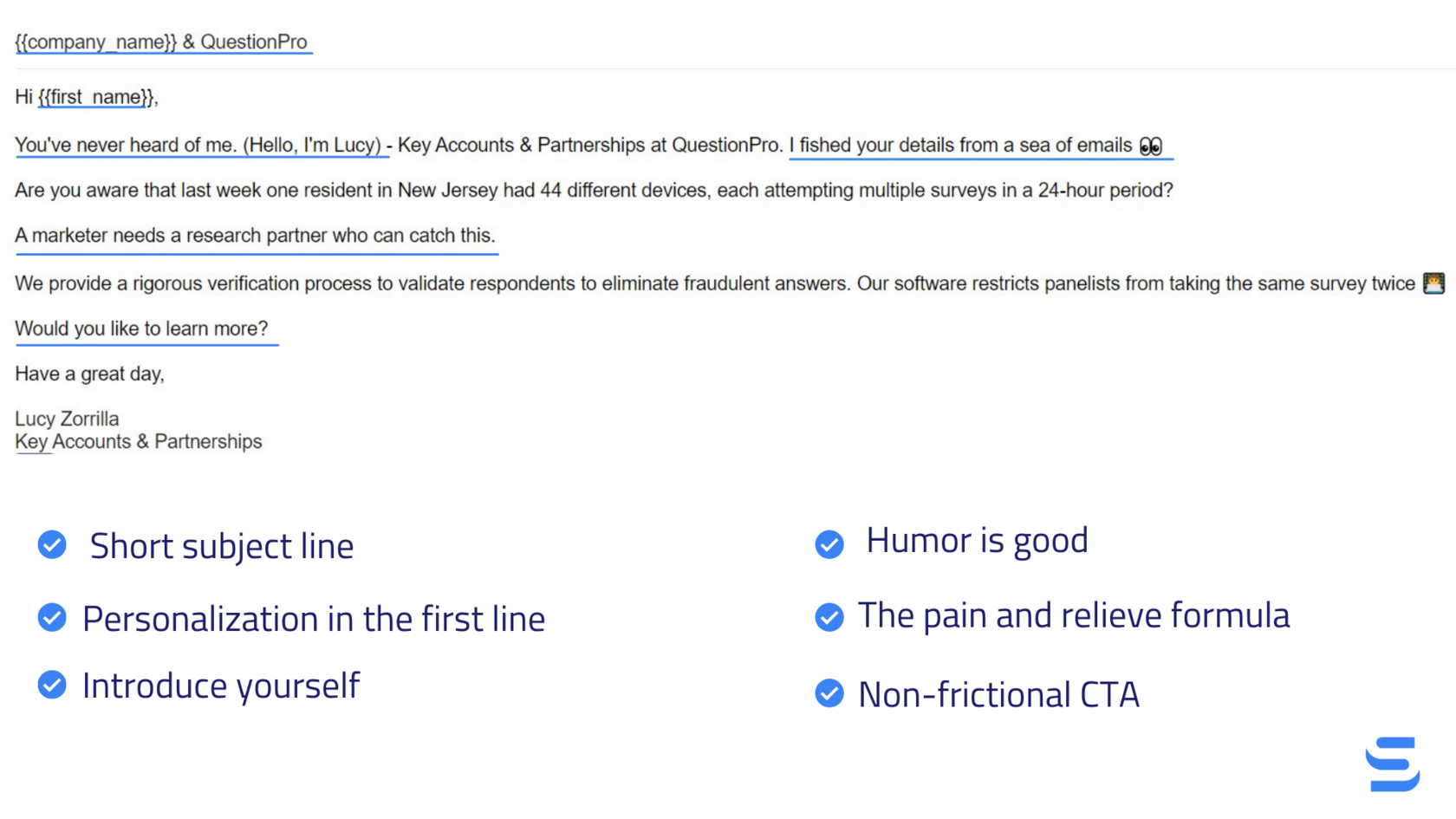Click checkmark beside 'Personalization in the first line'
This screenshot has height=819, width=1456.
point(52,618)
